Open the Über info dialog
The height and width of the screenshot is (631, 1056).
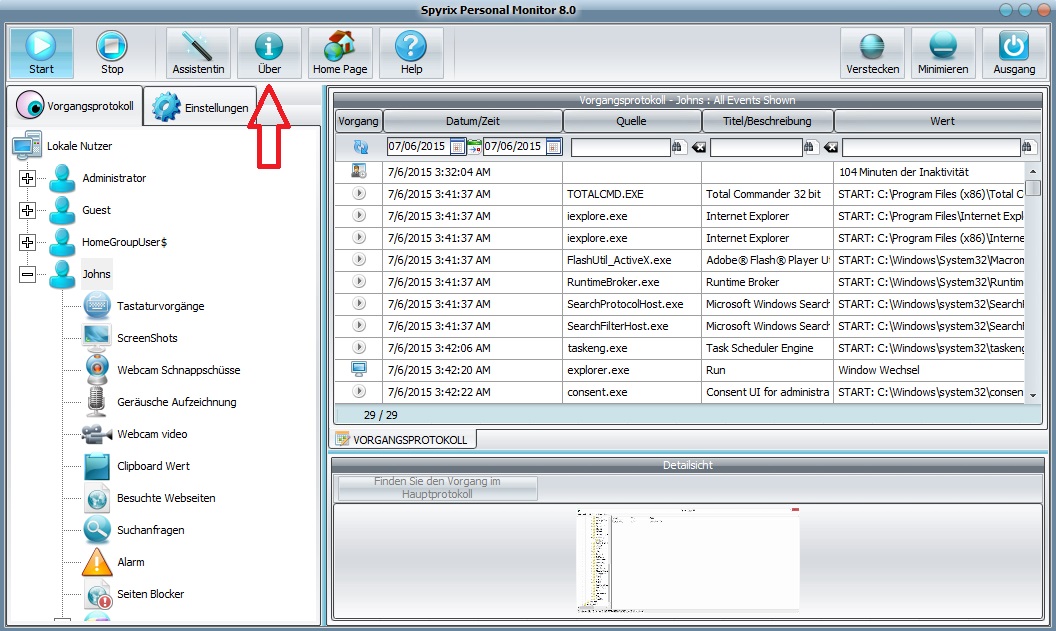point(269,53)
